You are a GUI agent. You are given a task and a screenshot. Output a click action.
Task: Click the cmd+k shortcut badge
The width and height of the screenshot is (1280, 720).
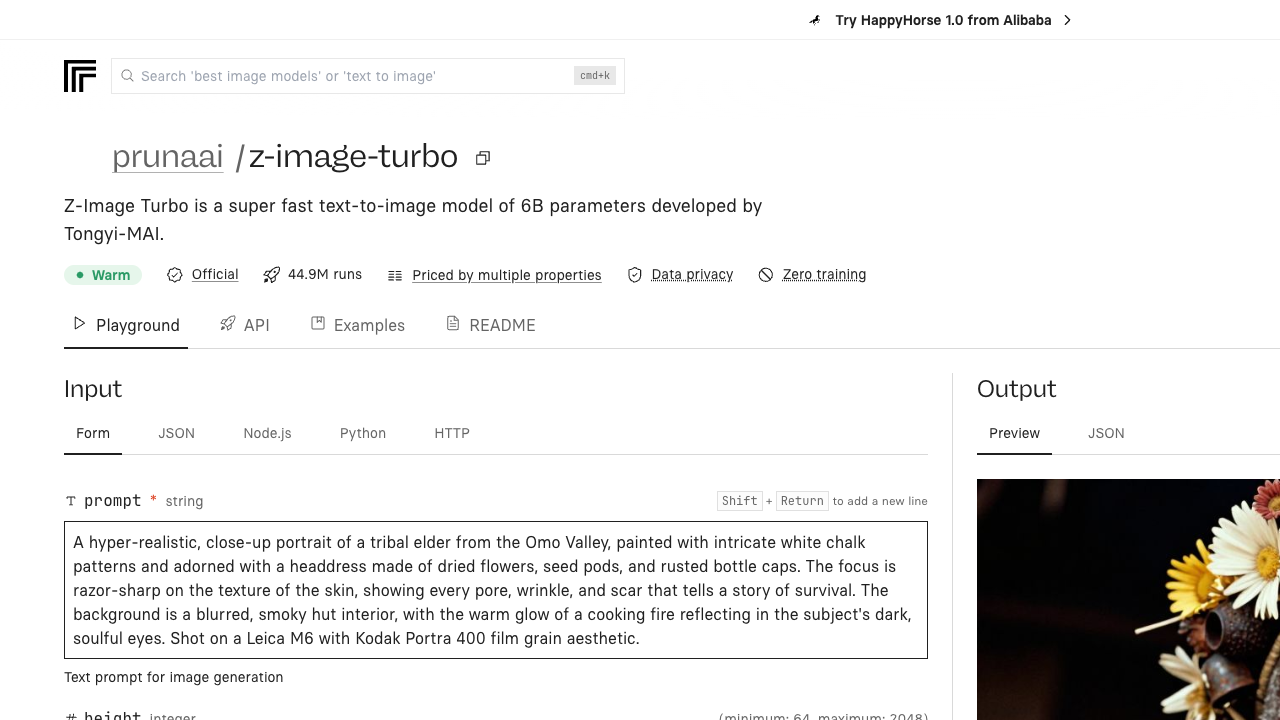(x=595, y=76)
